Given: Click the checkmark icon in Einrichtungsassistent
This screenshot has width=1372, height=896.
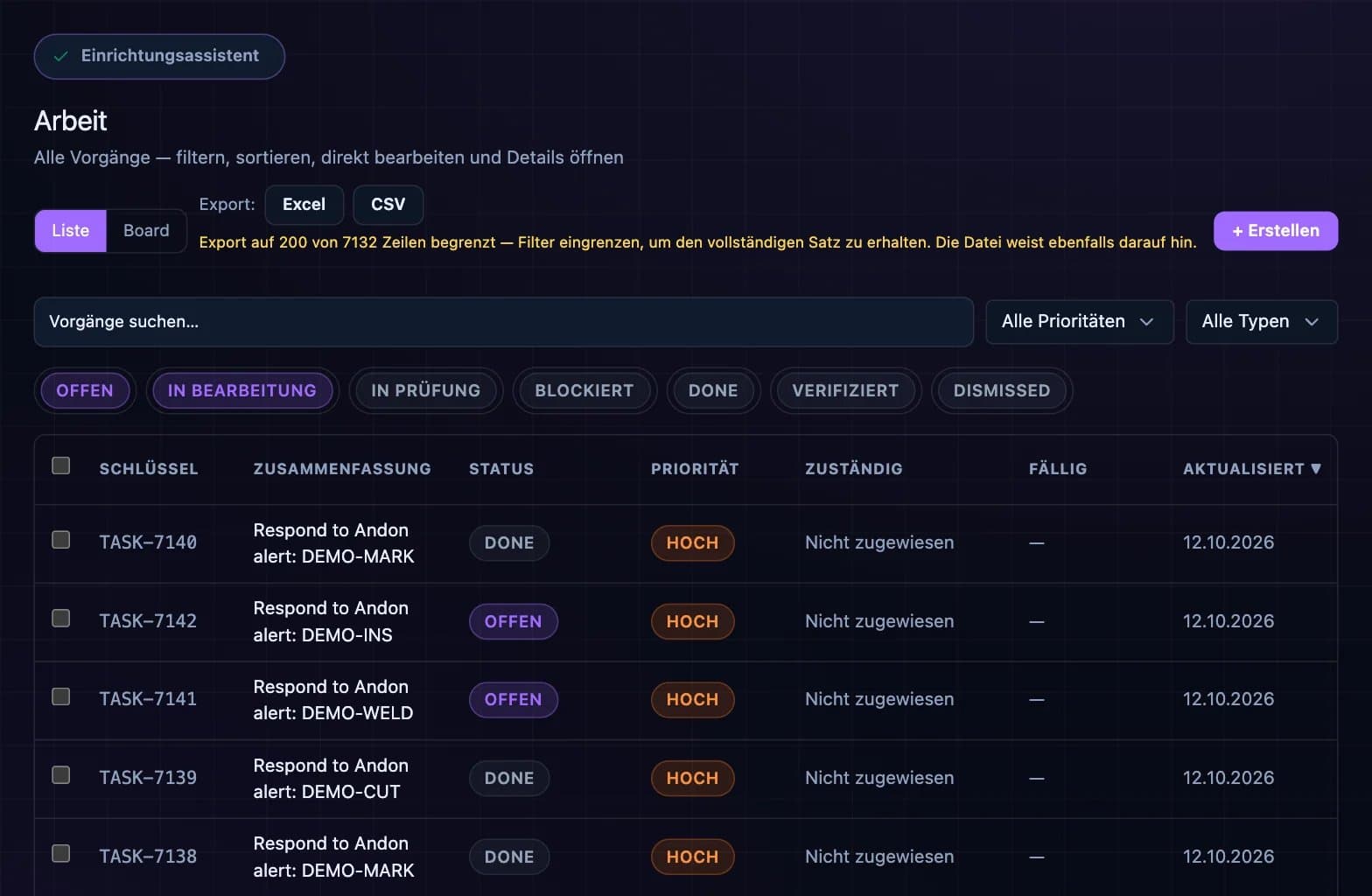Looking at the screenshot, I should (60, 56).
